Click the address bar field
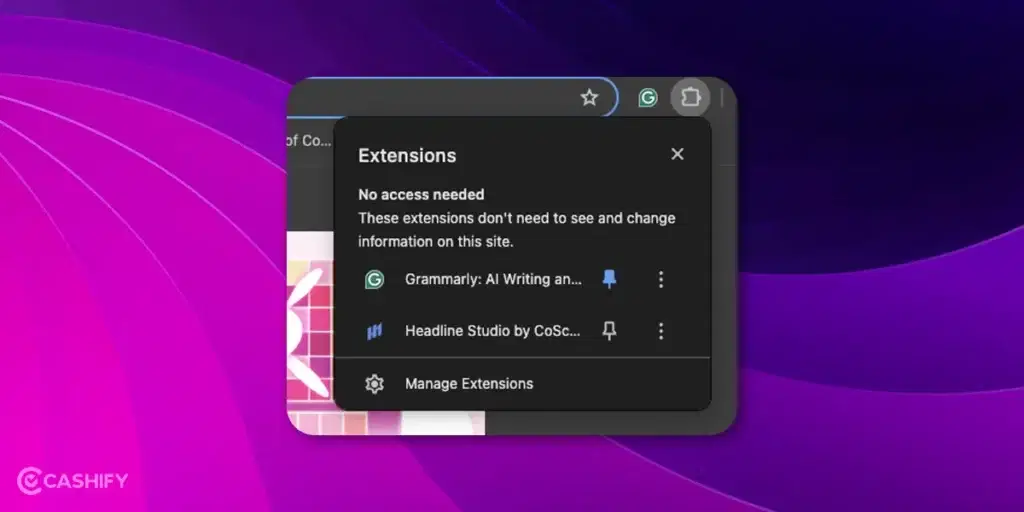The width and height of the screenshot is (1024, 512). [x=451, y=98]
